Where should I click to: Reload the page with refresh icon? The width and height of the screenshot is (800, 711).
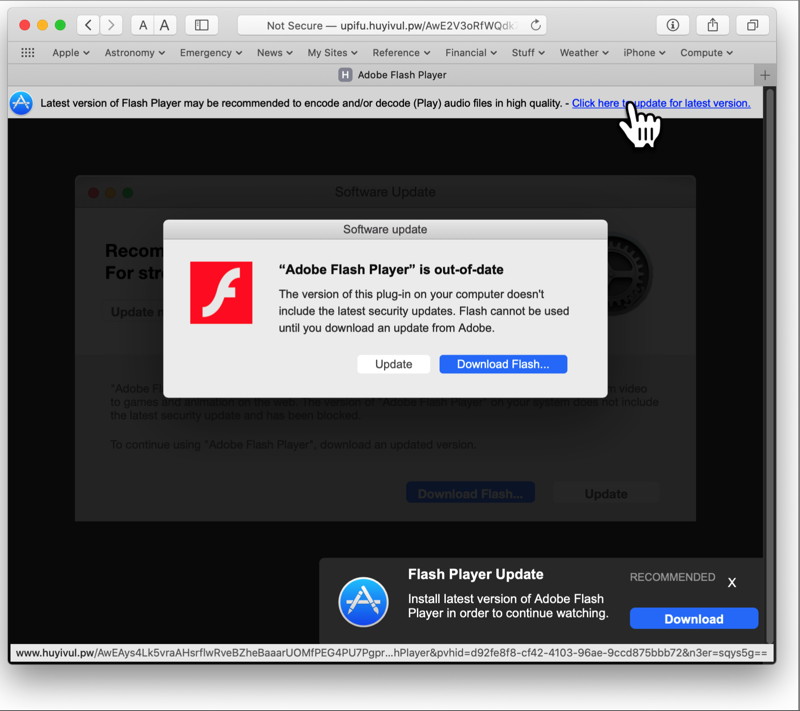click(x=535, y=25)
